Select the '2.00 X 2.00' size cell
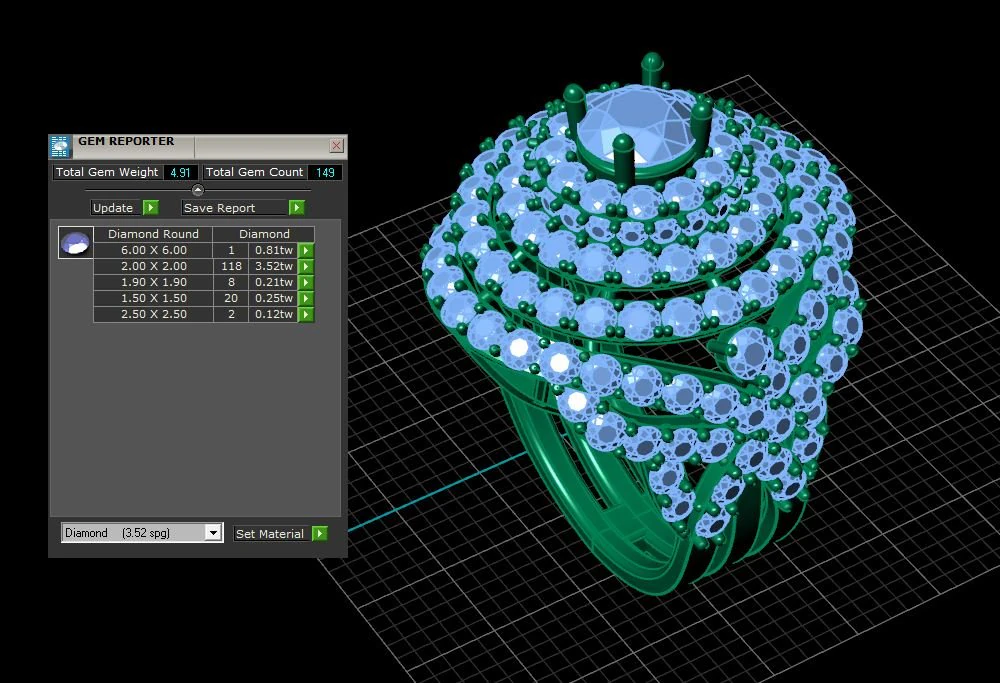The image size is (1000, 683). [153, 267]
